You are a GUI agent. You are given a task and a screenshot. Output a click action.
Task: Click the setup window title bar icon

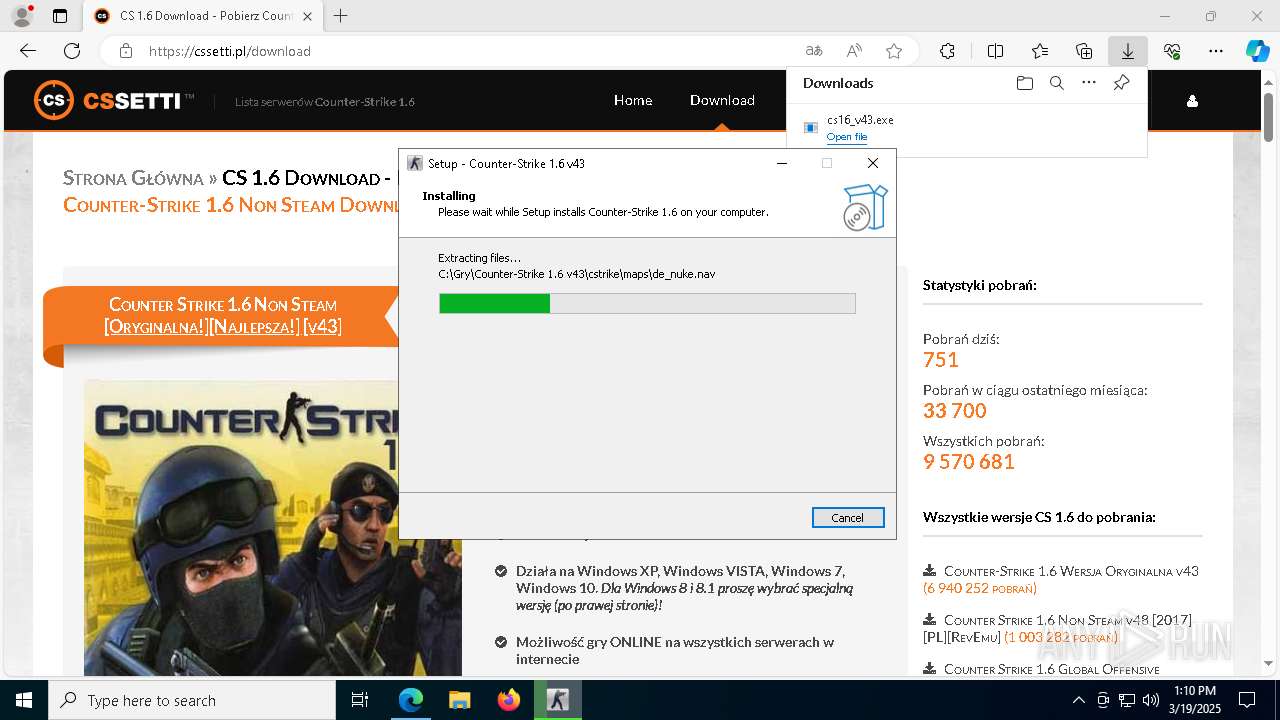click(415, 163)
